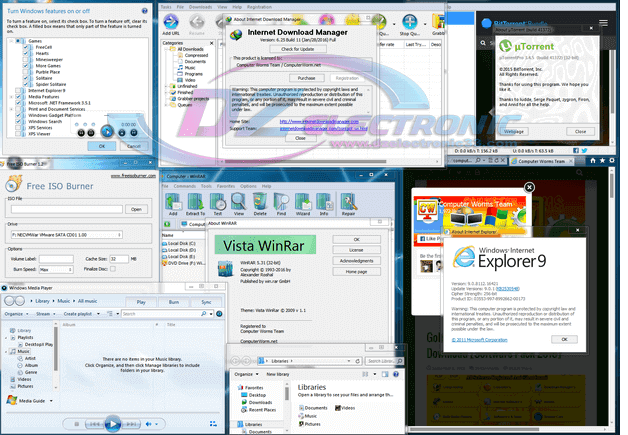The image size is (628, 435).
Task: Click the Facebook icon in uTorrent status bar
Action: (x=576, y=151)
